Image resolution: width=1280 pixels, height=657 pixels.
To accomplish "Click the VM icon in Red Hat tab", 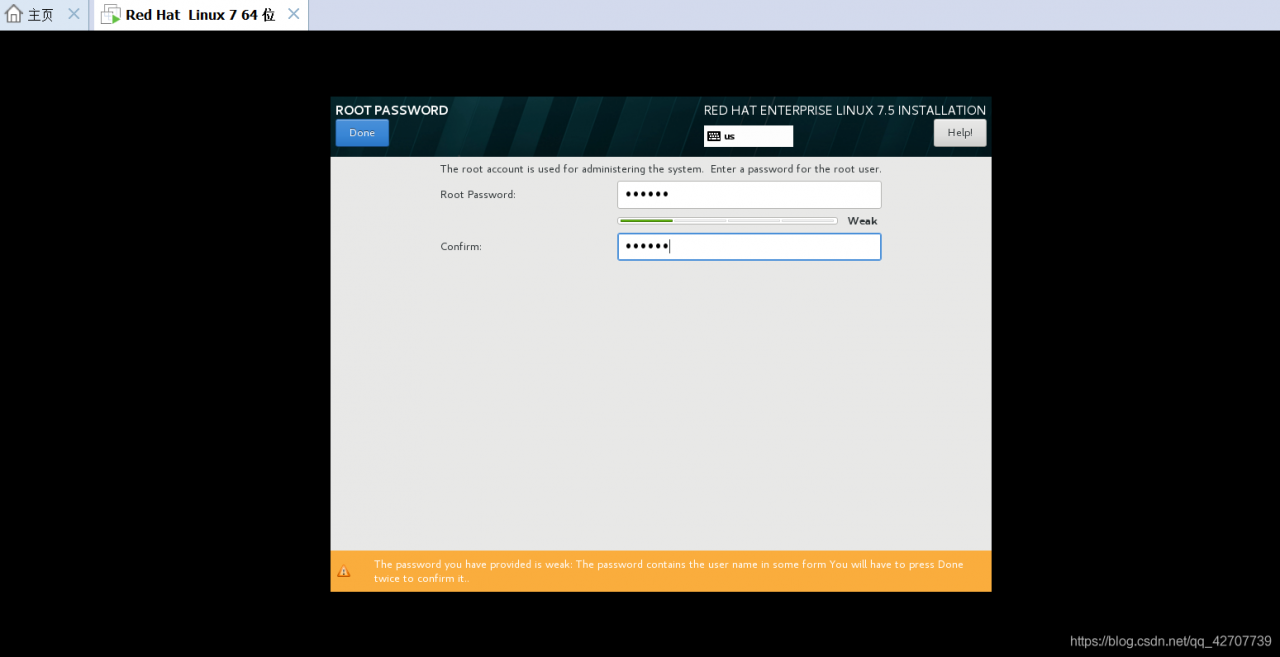I will point(111,15).
